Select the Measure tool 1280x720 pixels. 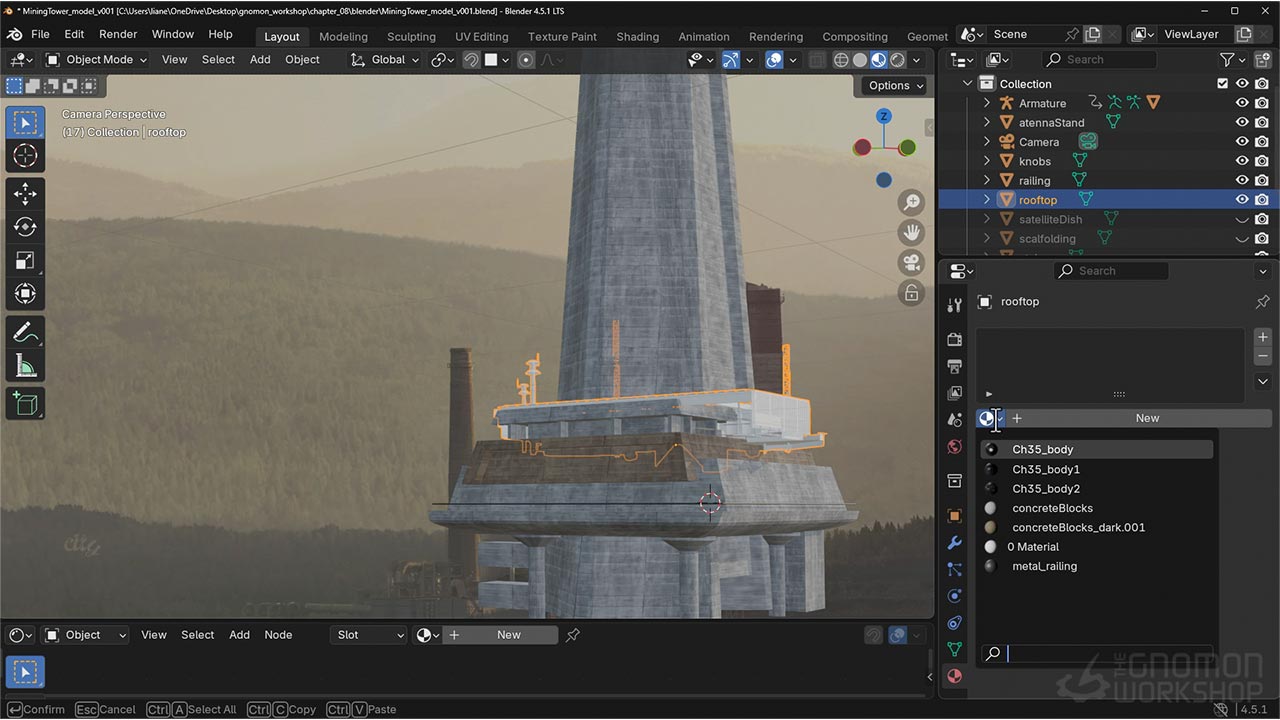[25, 366]
